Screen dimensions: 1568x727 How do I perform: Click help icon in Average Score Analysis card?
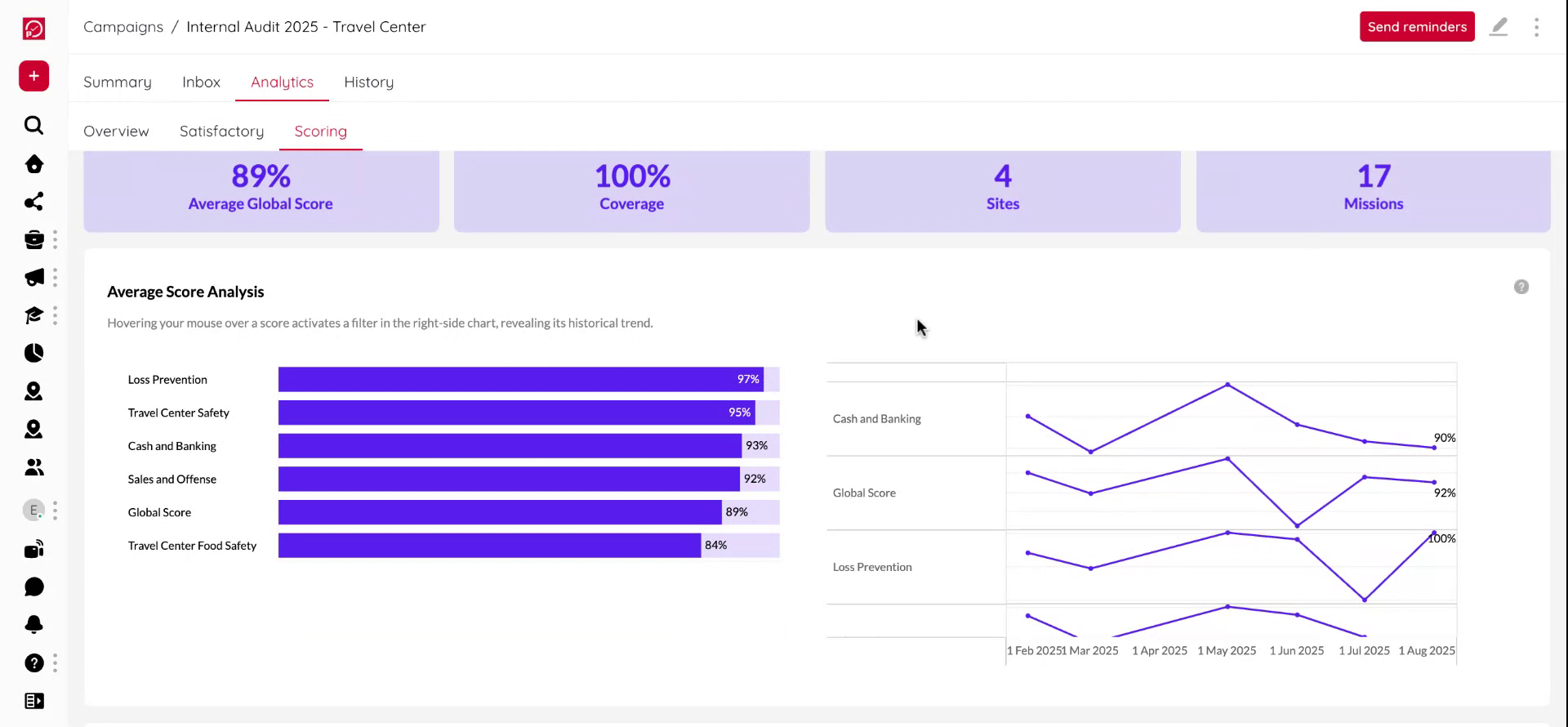tap(1521, 287)
